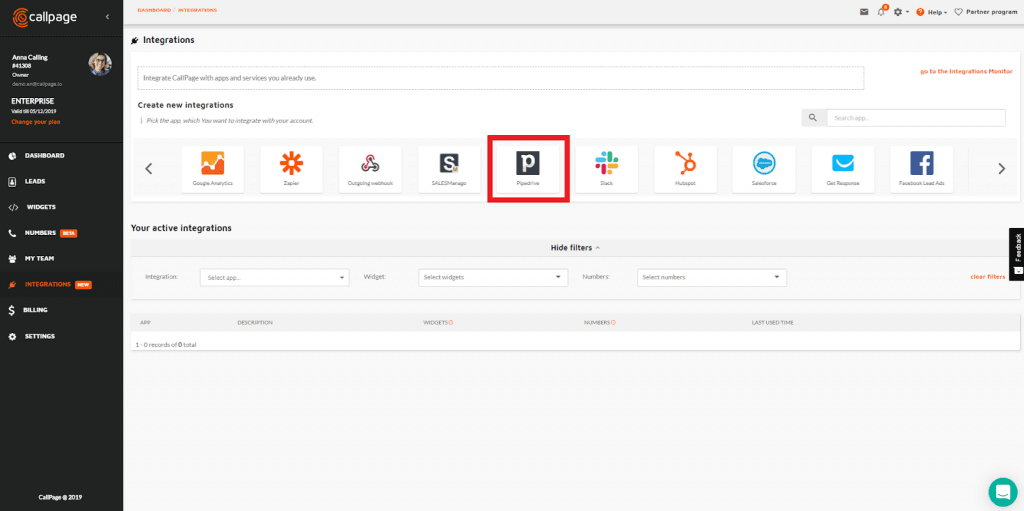Click the WIDGETS column header
The width and height of the screenshot is (1024, 511).
(436, 323)
